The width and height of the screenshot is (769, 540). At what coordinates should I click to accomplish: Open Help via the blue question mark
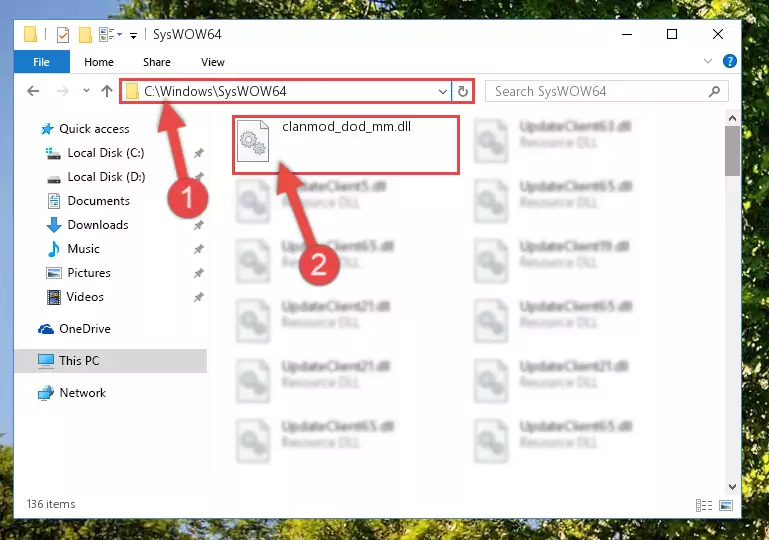coord(730,61)
